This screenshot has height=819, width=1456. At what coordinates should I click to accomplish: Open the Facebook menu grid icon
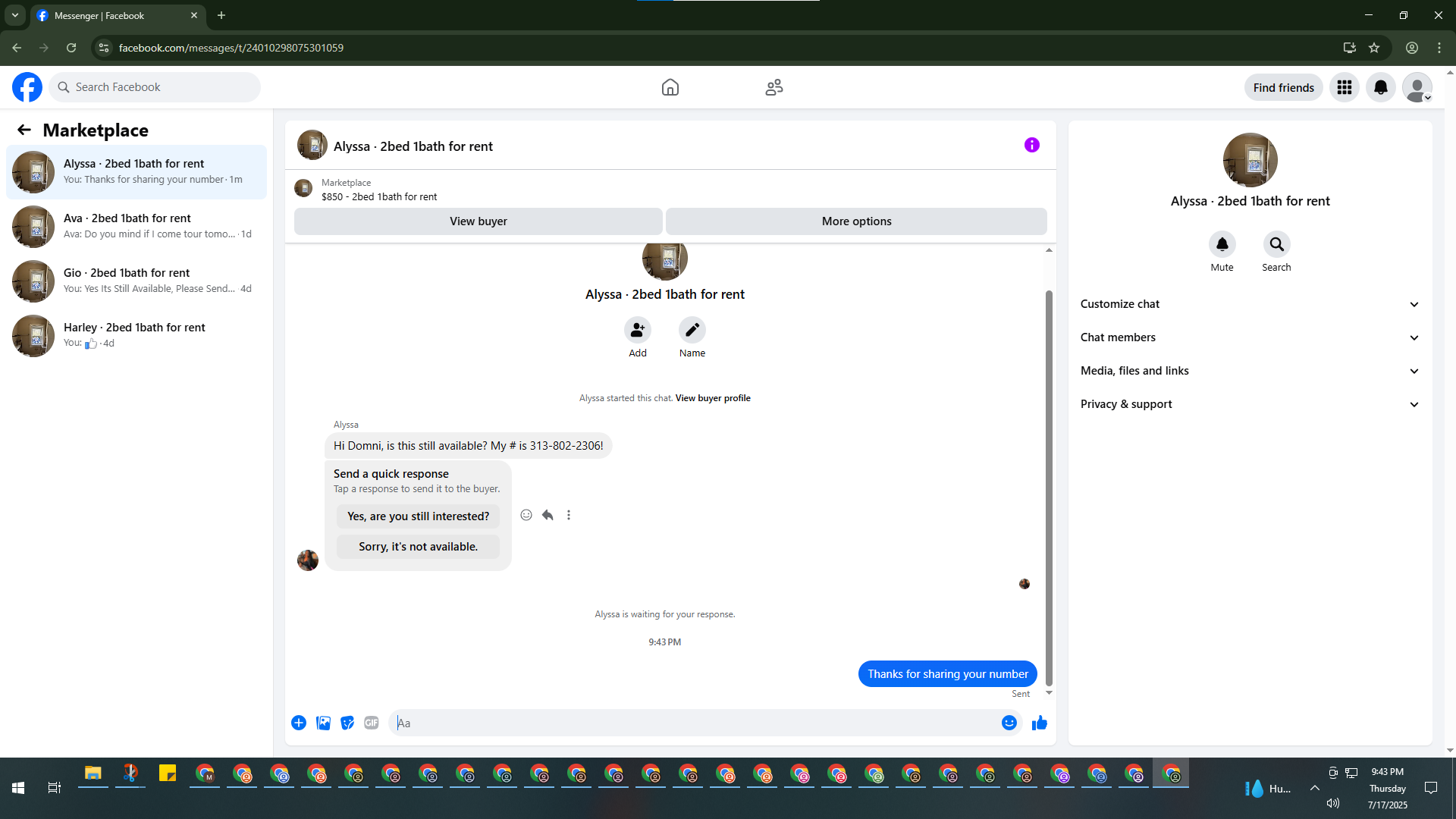1345,87
